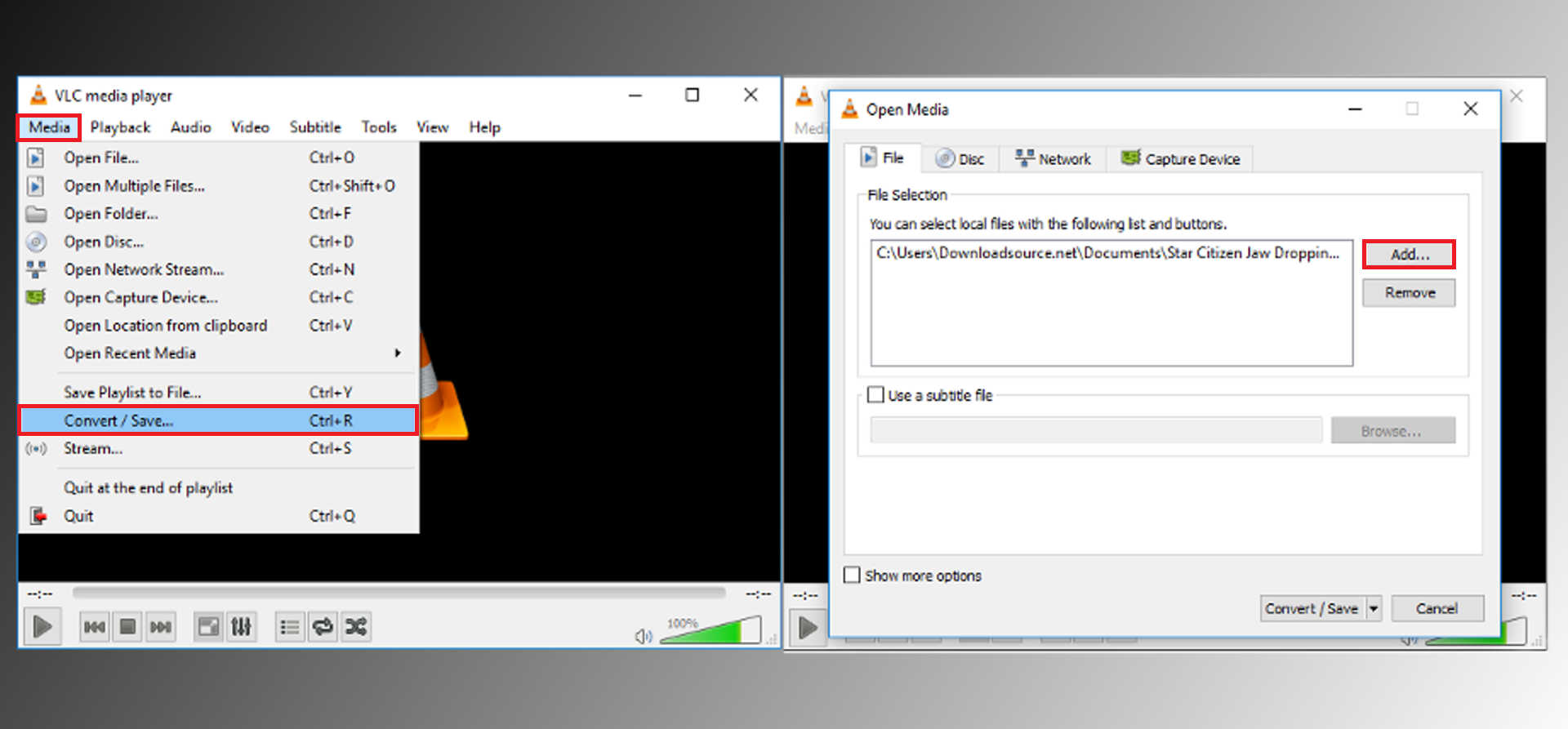Close the Open Media dialog

pyautogui.click(x=1471, y=109)
